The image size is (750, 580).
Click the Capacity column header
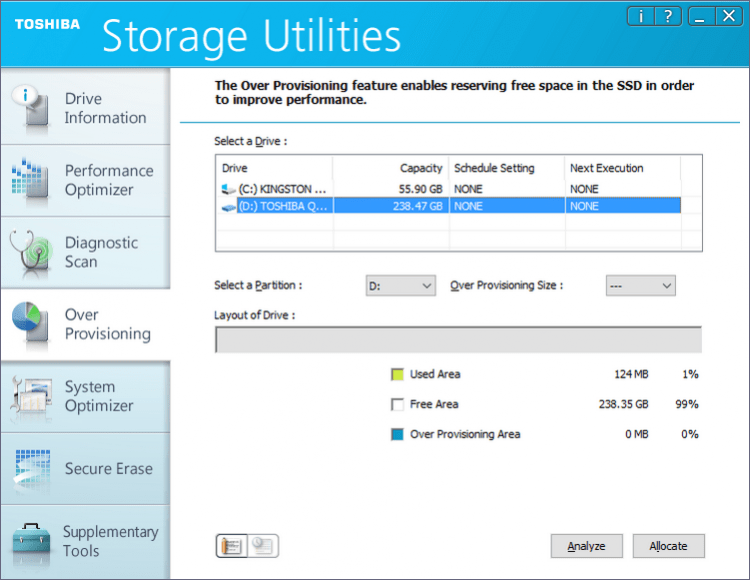(x=390, y=168)
